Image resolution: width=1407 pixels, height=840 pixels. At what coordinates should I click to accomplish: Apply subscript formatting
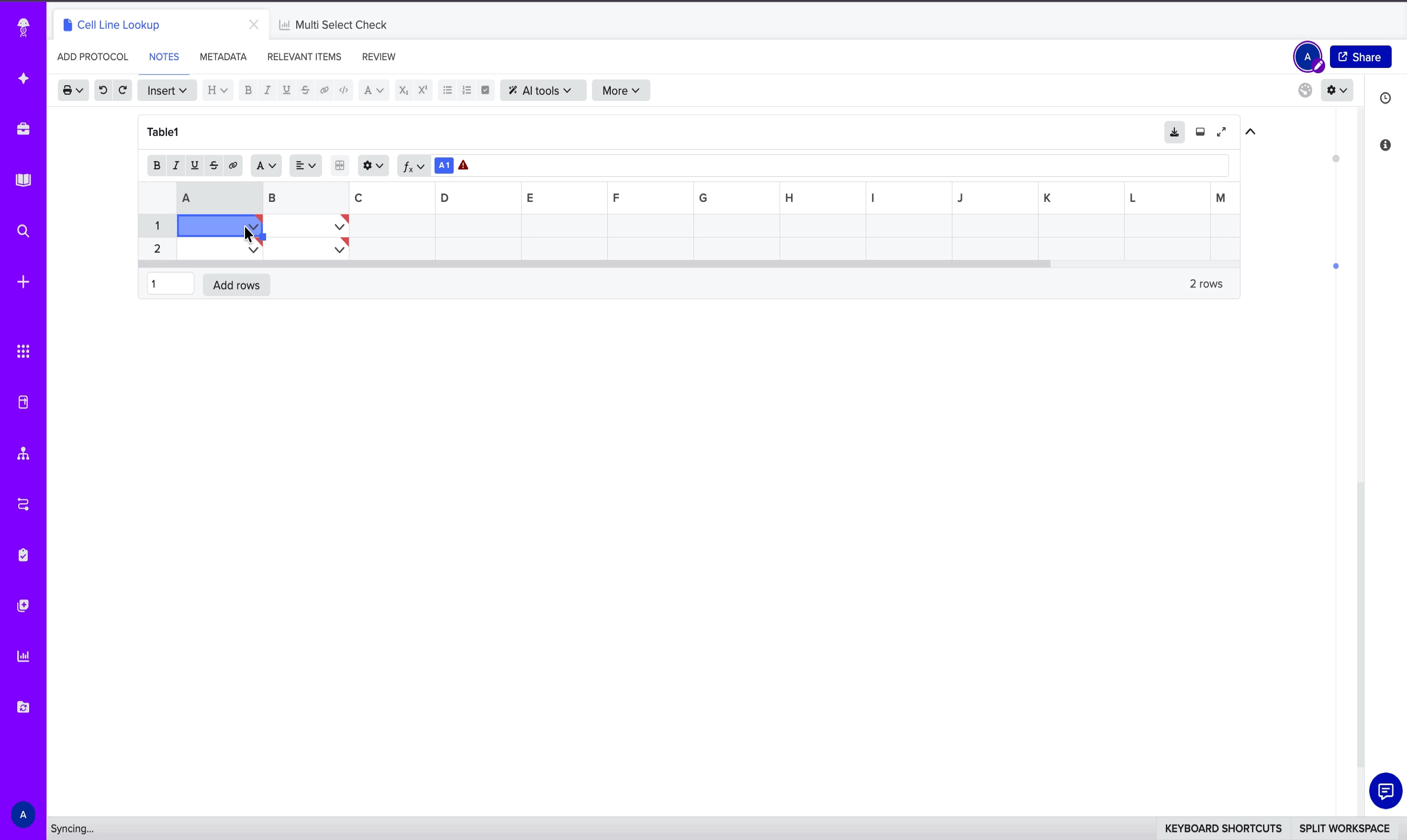[x=402, y=90]
